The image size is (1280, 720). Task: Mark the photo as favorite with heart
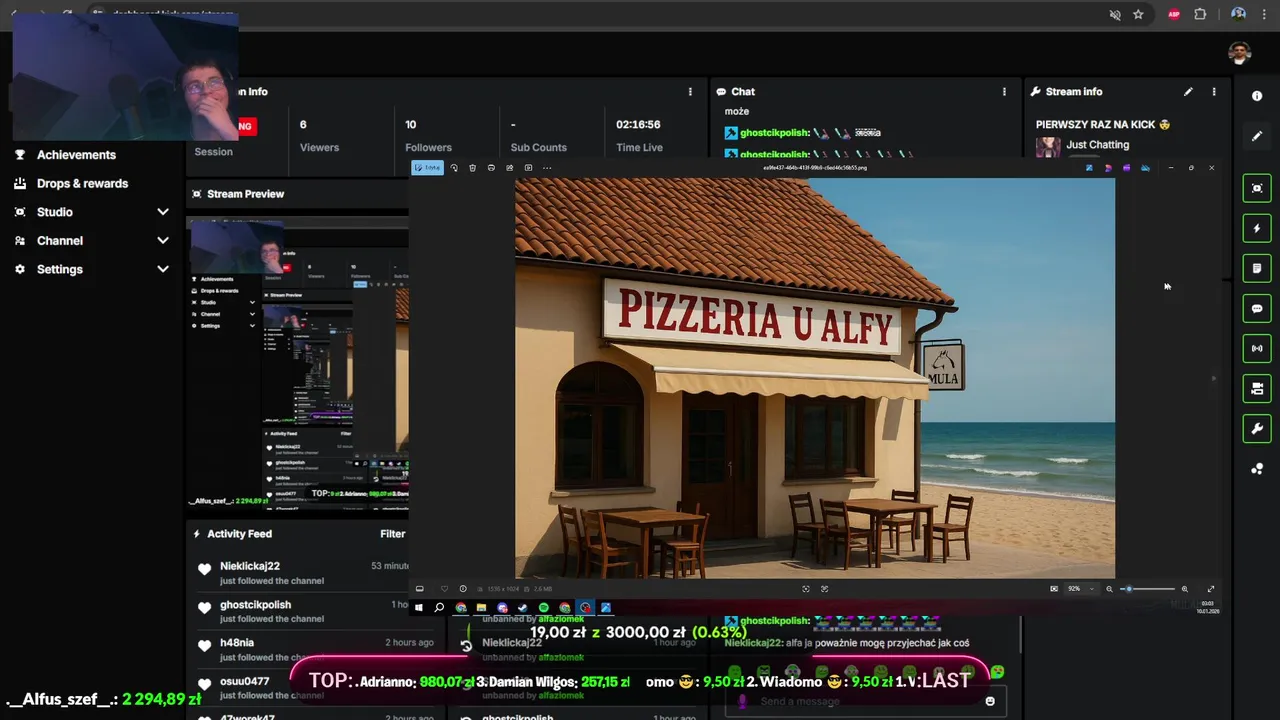pos(445,589)
